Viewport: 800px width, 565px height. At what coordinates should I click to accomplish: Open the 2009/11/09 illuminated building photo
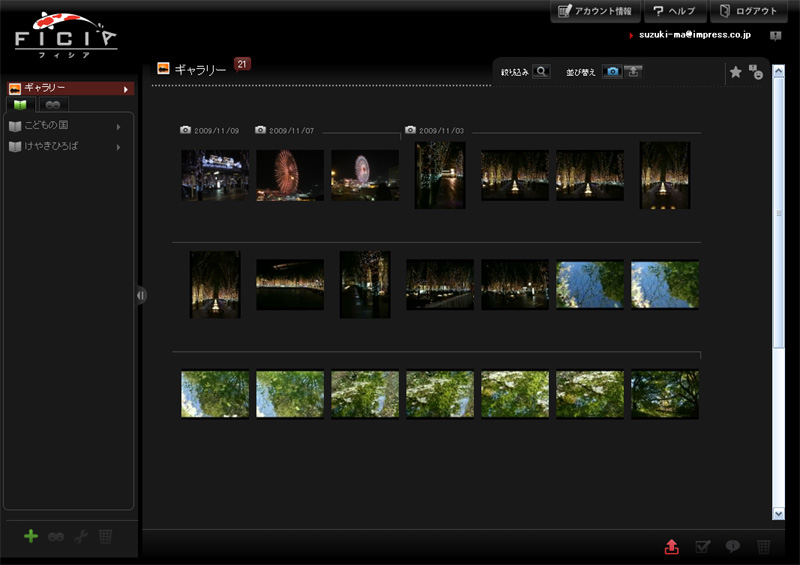pyautogui.click(x=215, y=175)
